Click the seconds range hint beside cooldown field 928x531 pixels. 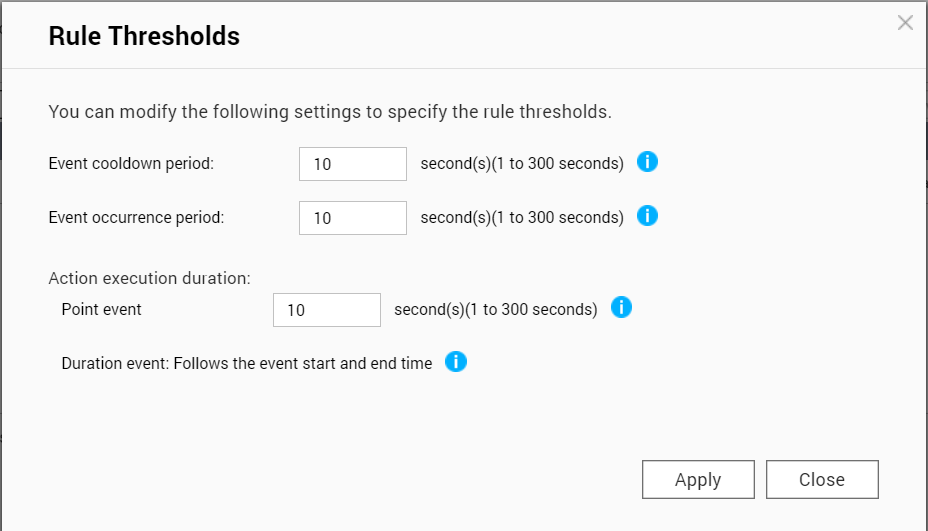pos(522,163)
